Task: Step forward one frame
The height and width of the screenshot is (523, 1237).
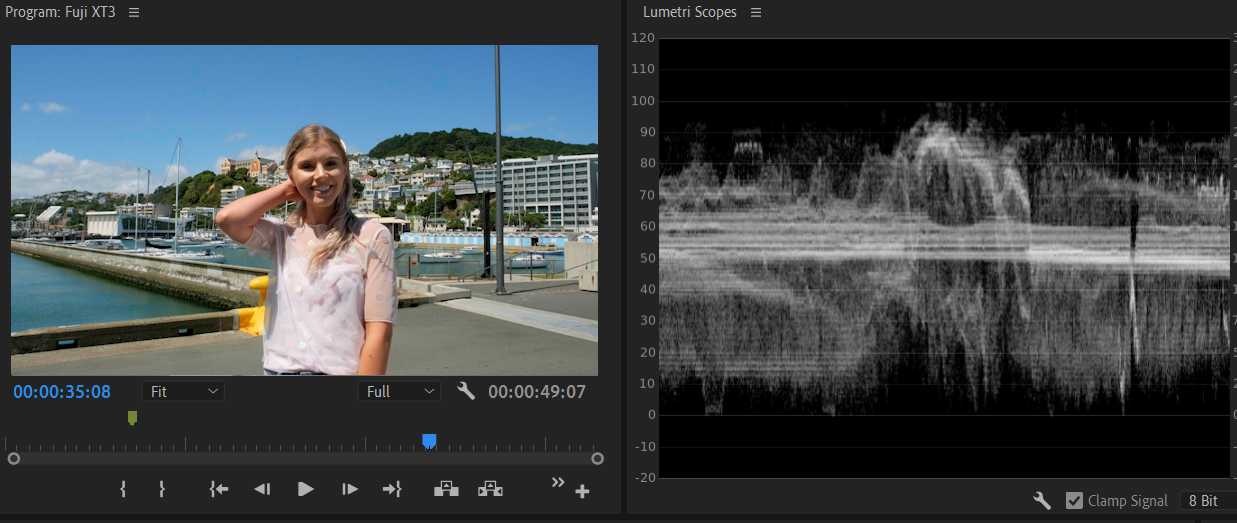Action: click(x=350, y=489)
